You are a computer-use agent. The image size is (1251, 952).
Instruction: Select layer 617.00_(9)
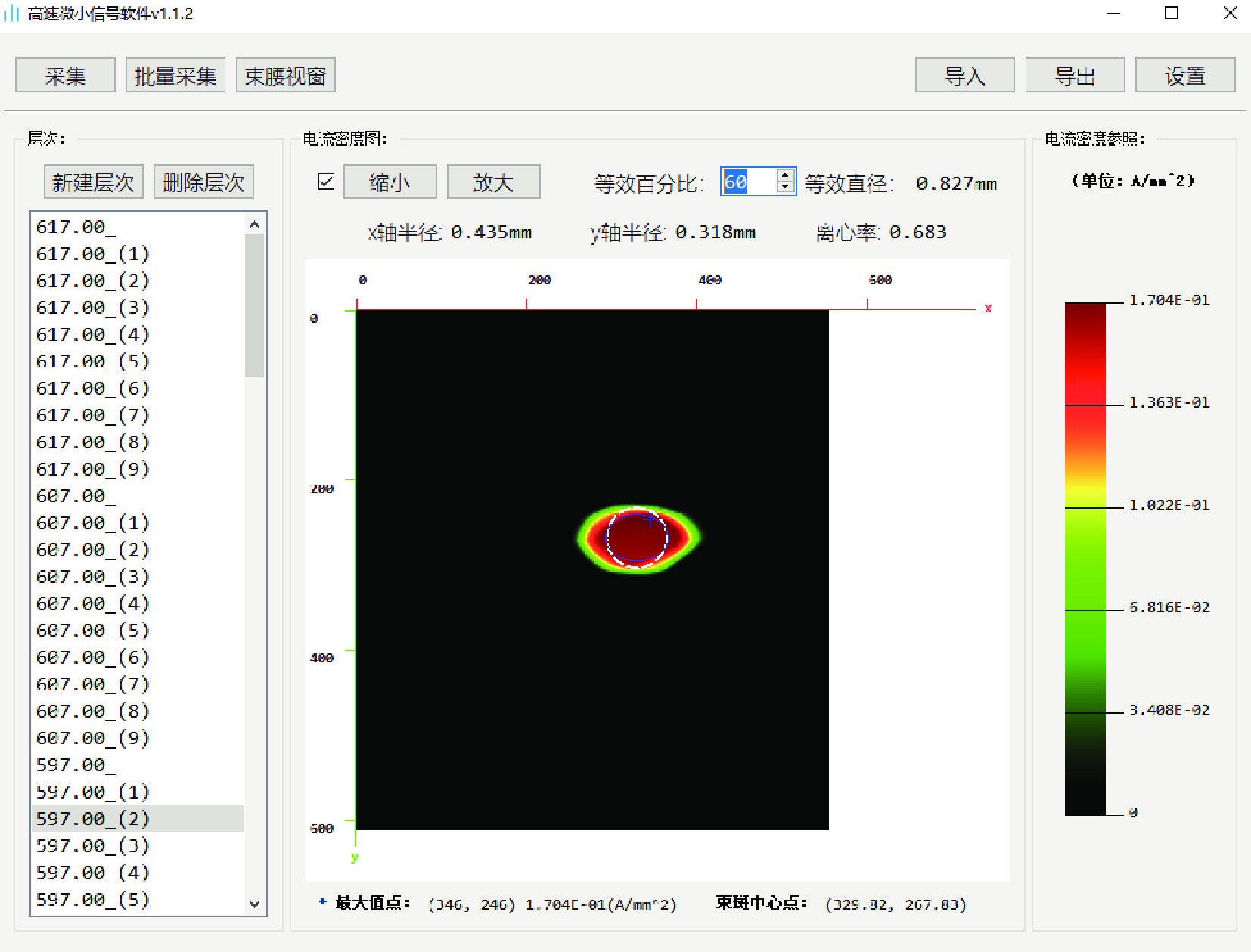pyautogui.click(x=138, y=469)
